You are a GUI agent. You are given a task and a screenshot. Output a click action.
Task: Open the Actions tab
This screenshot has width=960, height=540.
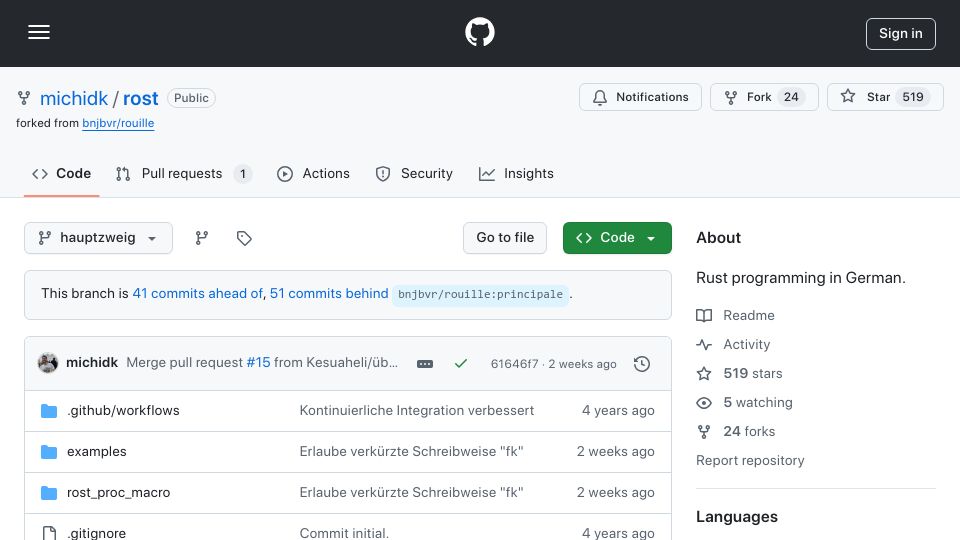[x=313, y=174]
